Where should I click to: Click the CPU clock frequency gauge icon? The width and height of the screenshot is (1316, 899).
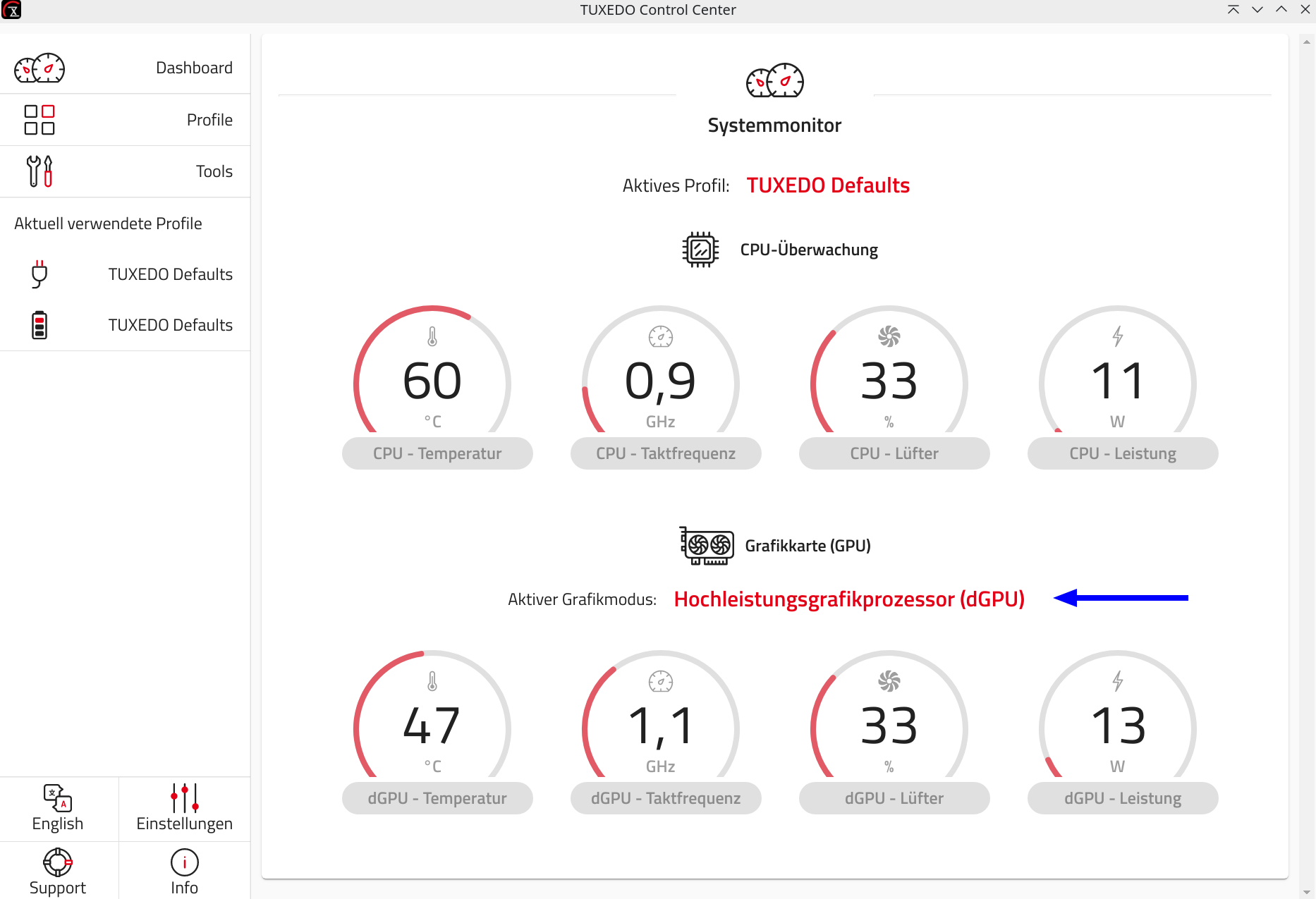tap(661, 337)
